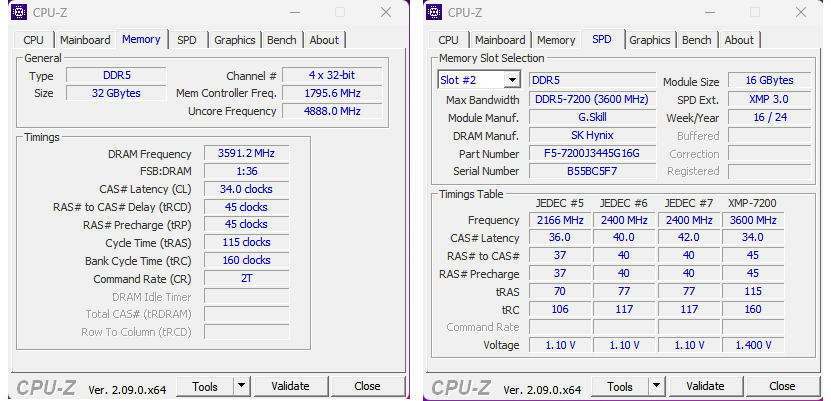Click the Week/Year value 16 / 24
The image size is (831, 401).
pos(770,117)
